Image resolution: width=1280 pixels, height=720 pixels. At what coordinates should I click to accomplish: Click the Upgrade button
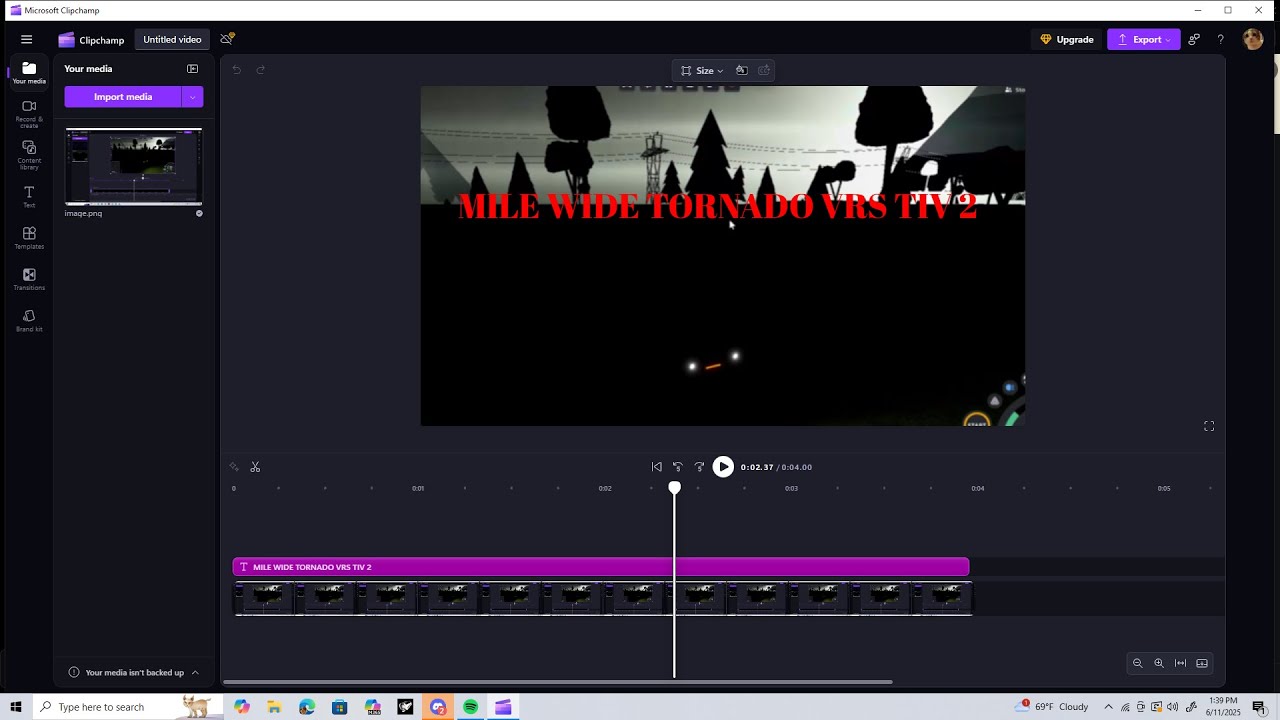pyautogui.click(x=1067, y=40)
